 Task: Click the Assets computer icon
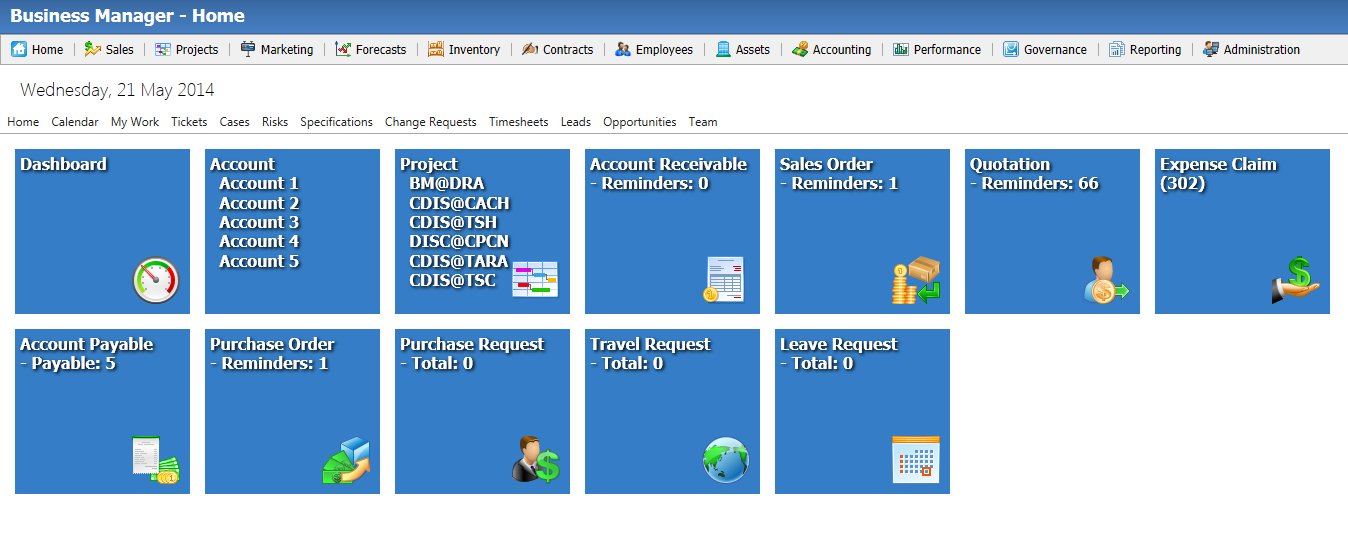723,49
